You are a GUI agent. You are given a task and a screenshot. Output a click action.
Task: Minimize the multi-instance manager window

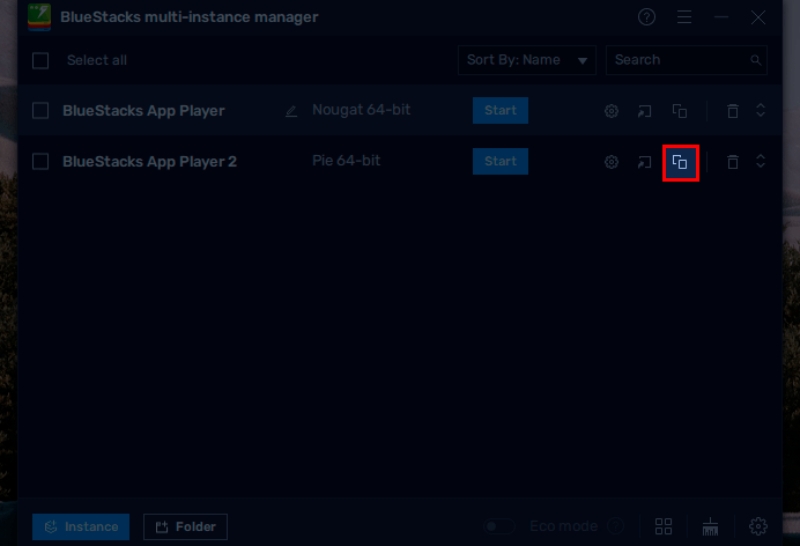[x=721, y=17]
